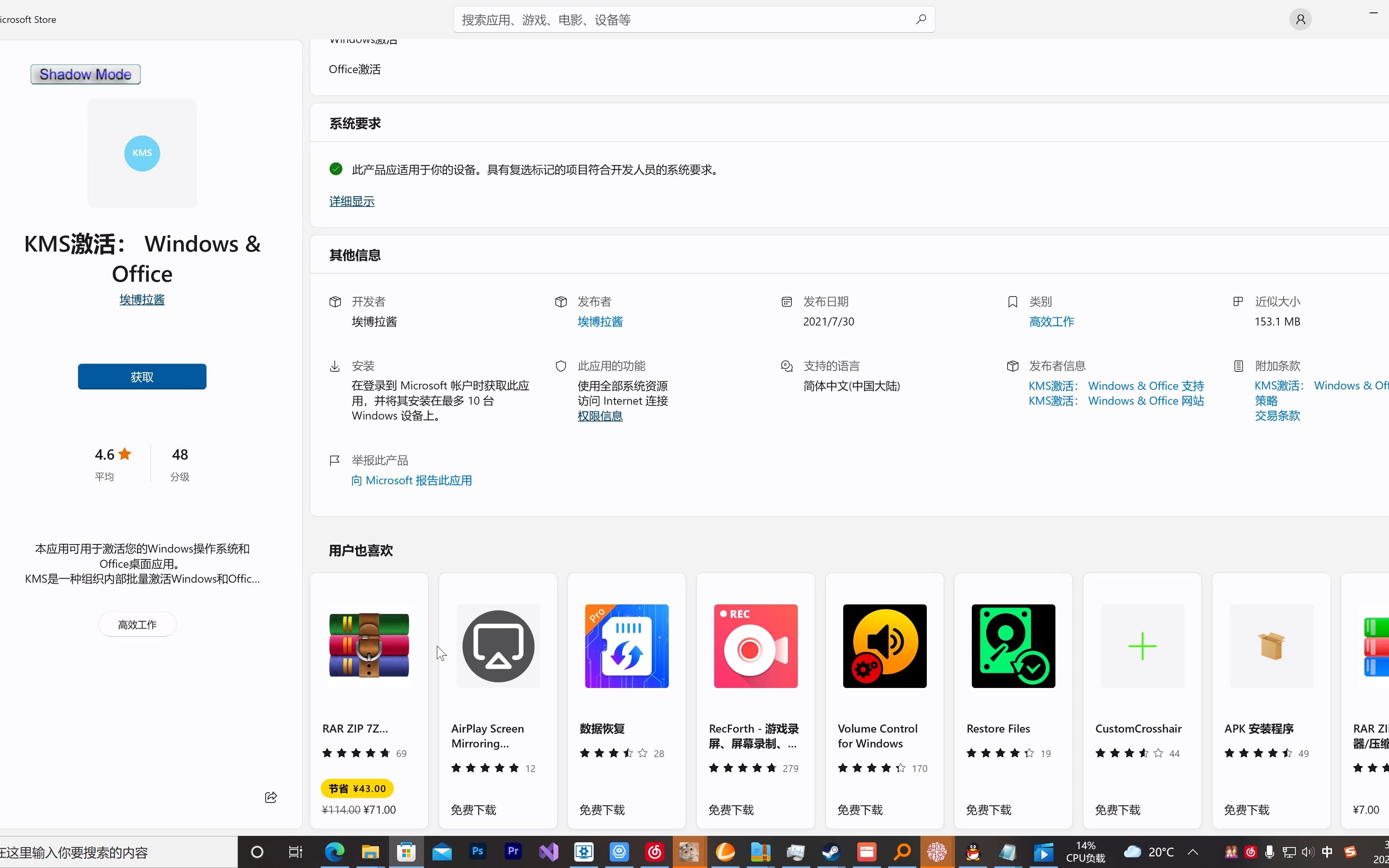Show hidden tray icons via chevron
Viewport: 1389px width, 868px height.
pos(1193,852)
